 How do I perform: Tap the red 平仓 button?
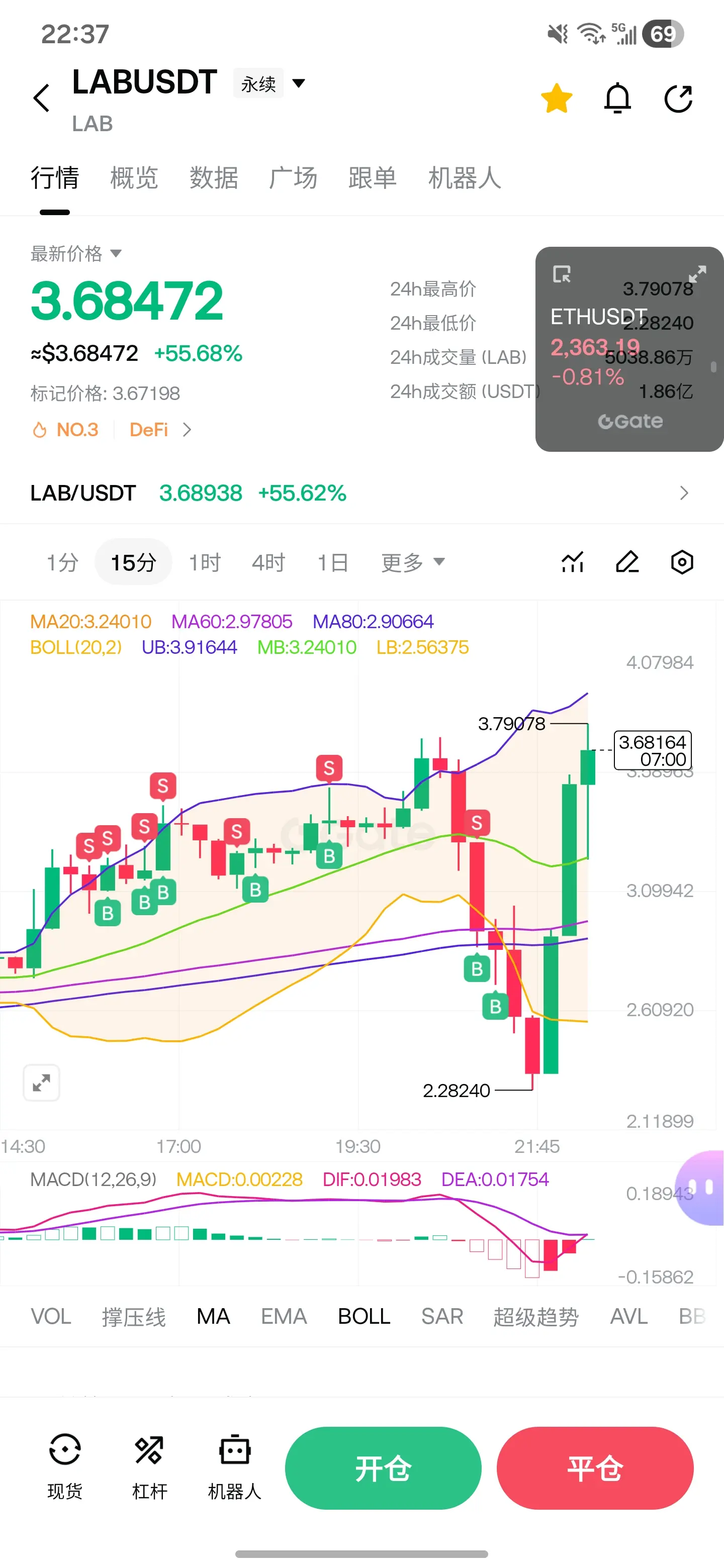595,1468
